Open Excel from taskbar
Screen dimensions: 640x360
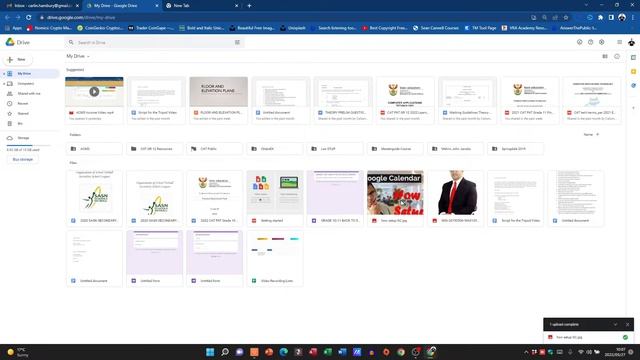pos(327,352)
